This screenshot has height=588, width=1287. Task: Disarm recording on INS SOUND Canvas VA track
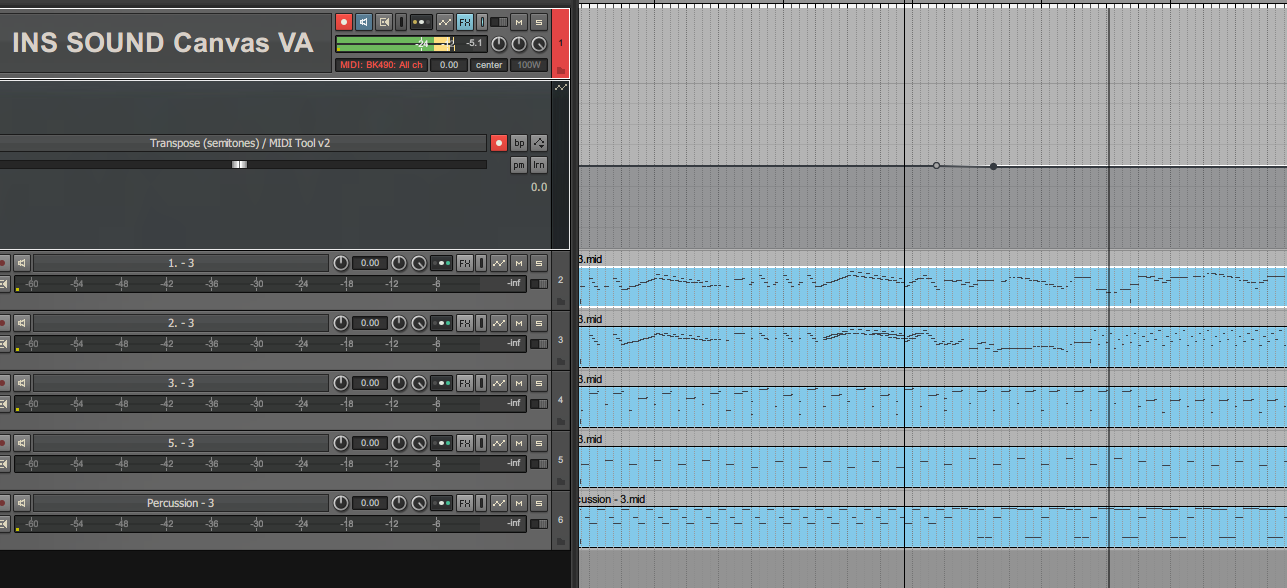[x=343, y=22]
